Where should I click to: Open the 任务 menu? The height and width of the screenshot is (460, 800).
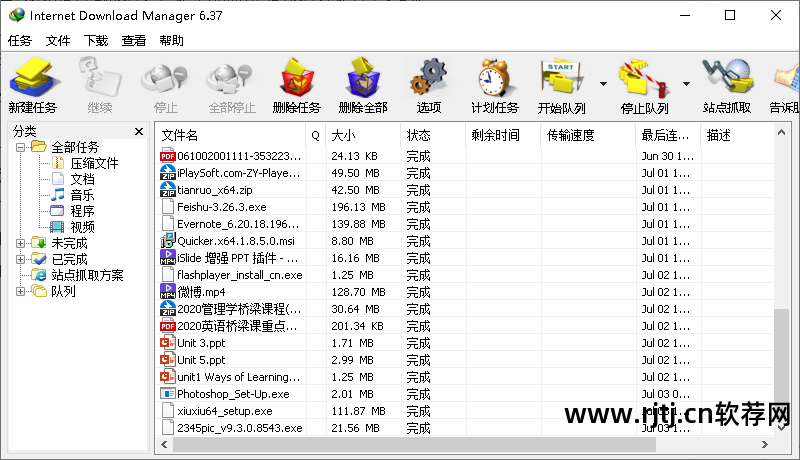pyautogui.click(x=20, y=40)
